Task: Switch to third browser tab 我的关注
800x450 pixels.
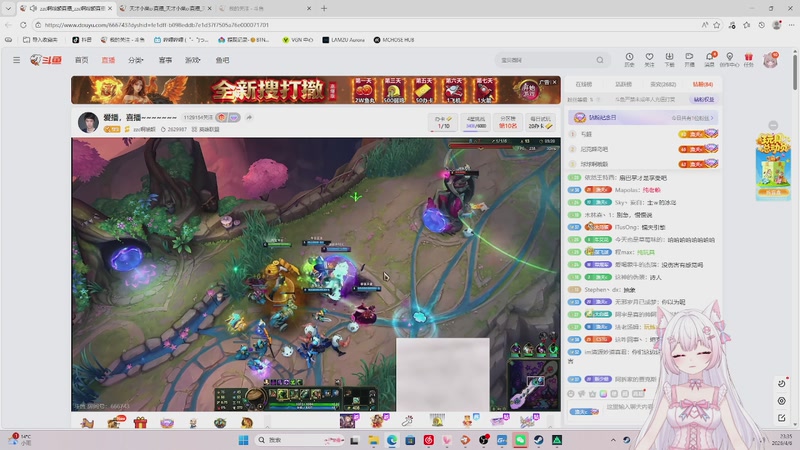Action: pos(264,8)
